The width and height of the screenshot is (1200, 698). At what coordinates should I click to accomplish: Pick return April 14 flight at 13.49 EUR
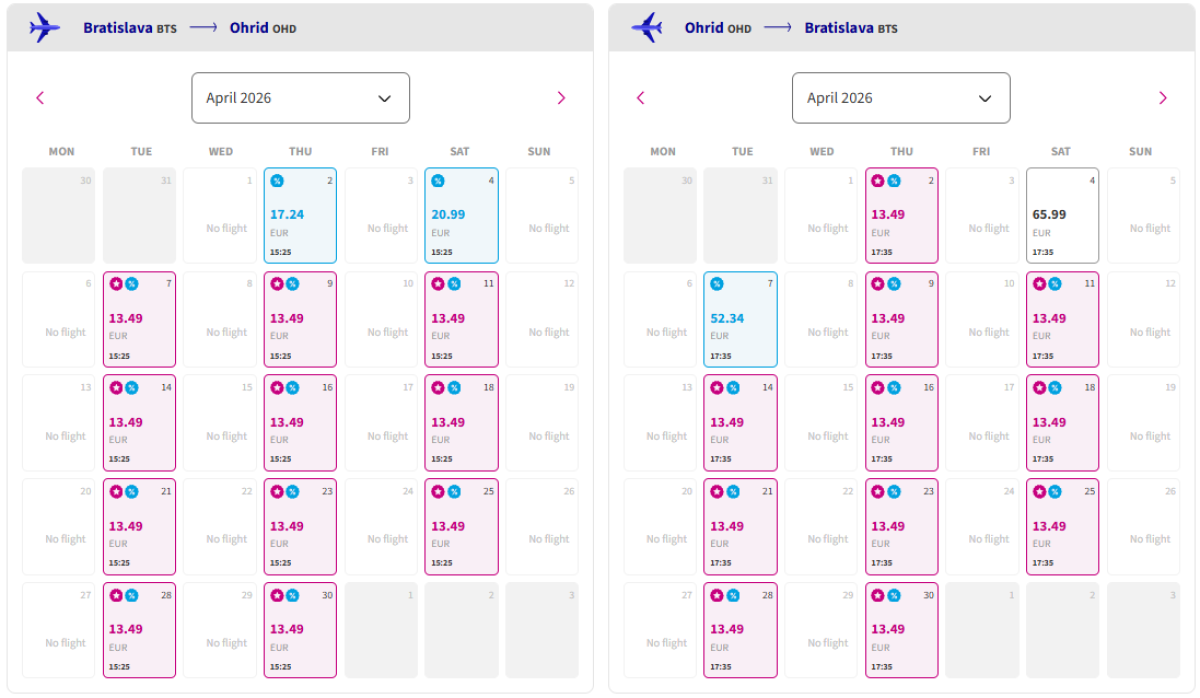740,423
